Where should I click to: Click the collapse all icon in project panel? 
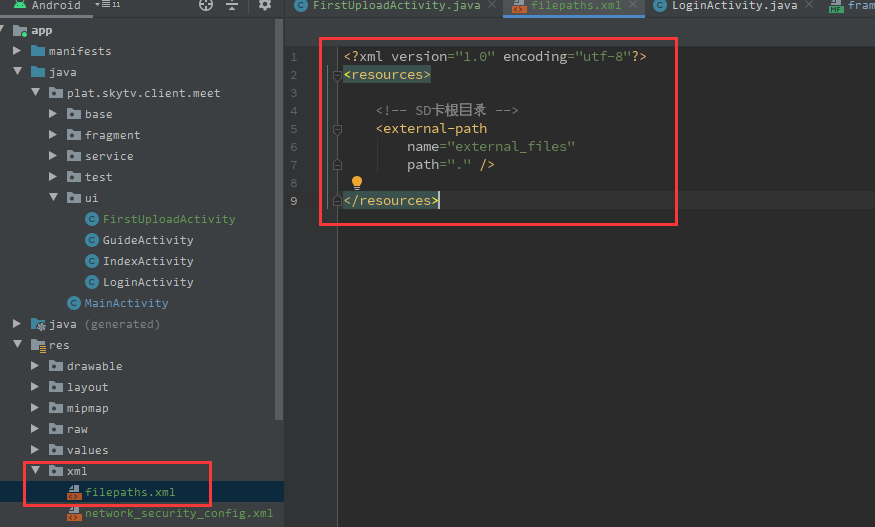232,5
